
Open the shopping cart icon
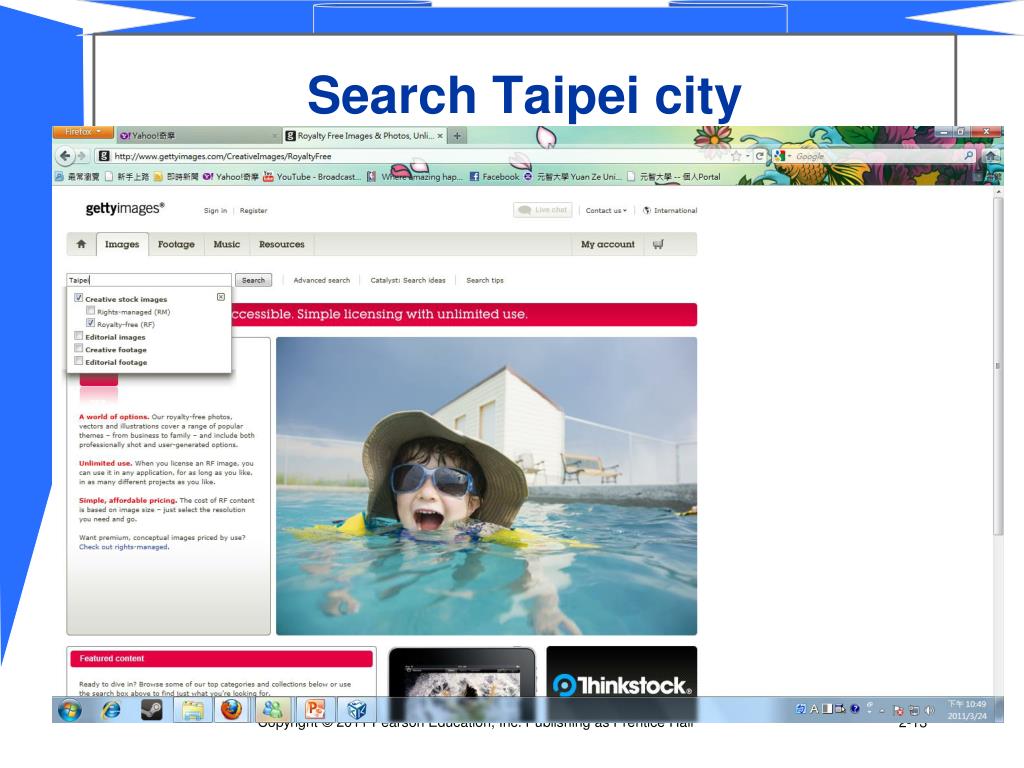658,244
